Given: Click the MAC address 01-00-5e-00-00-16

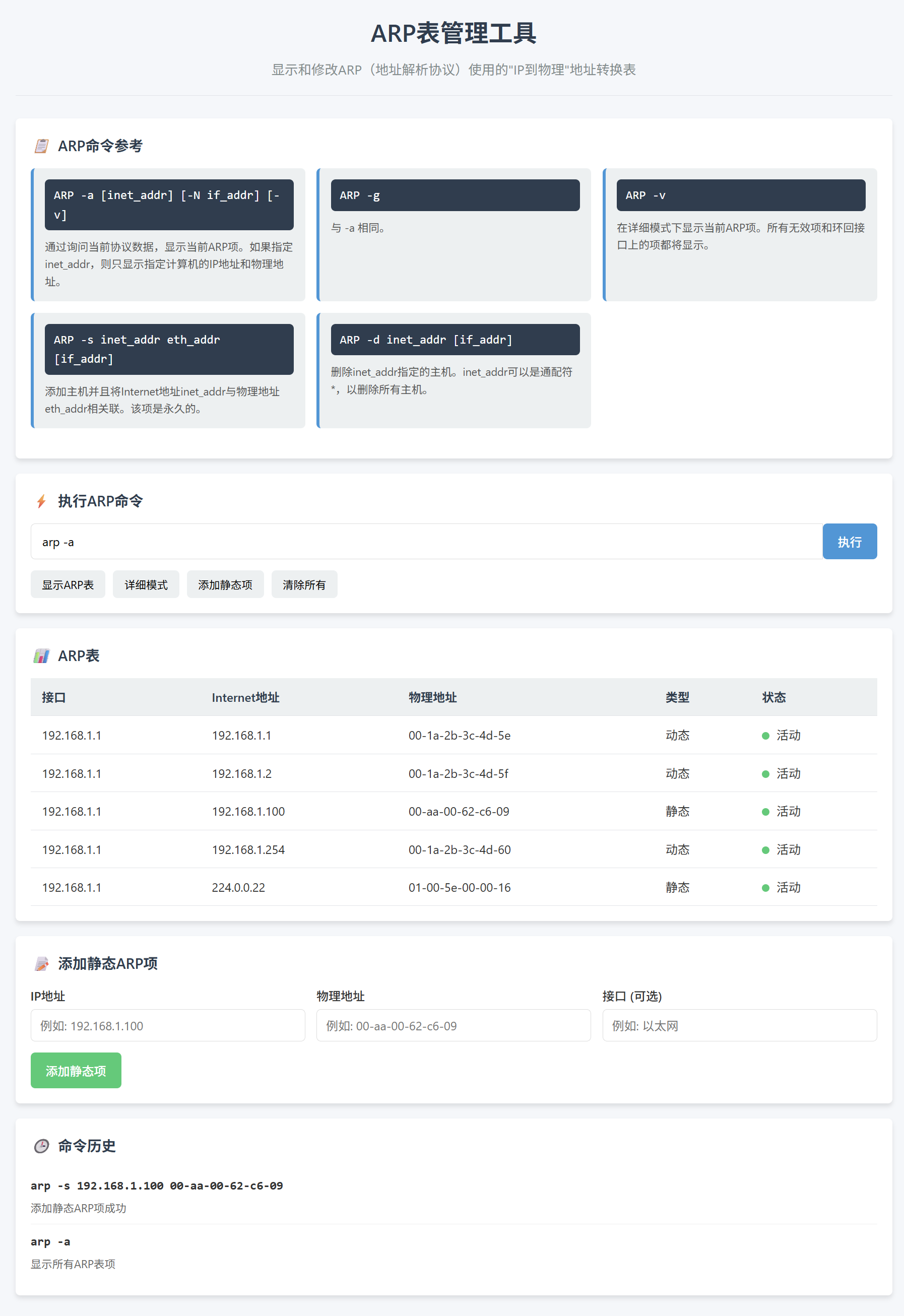Looking at the screenshot, I should pos(460,887).
